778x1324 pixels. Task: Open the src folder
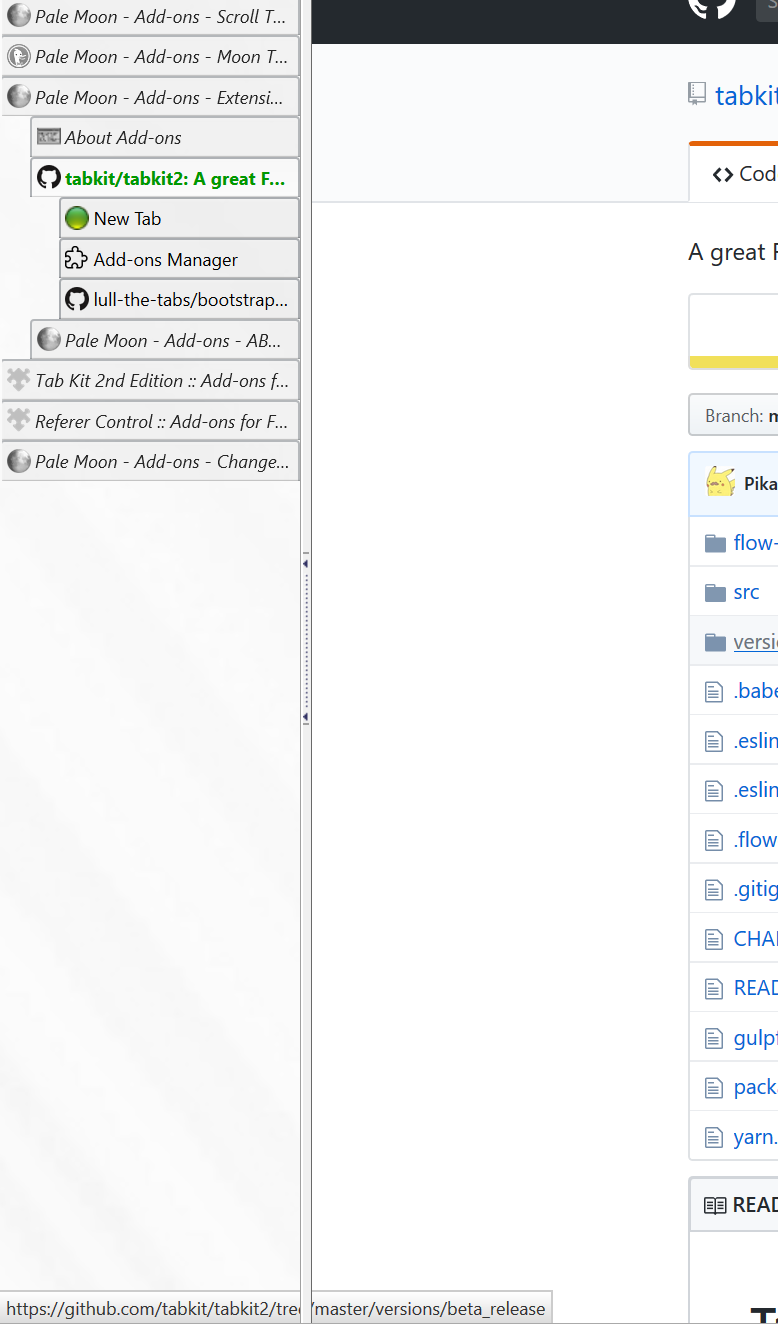coord(747,592)
